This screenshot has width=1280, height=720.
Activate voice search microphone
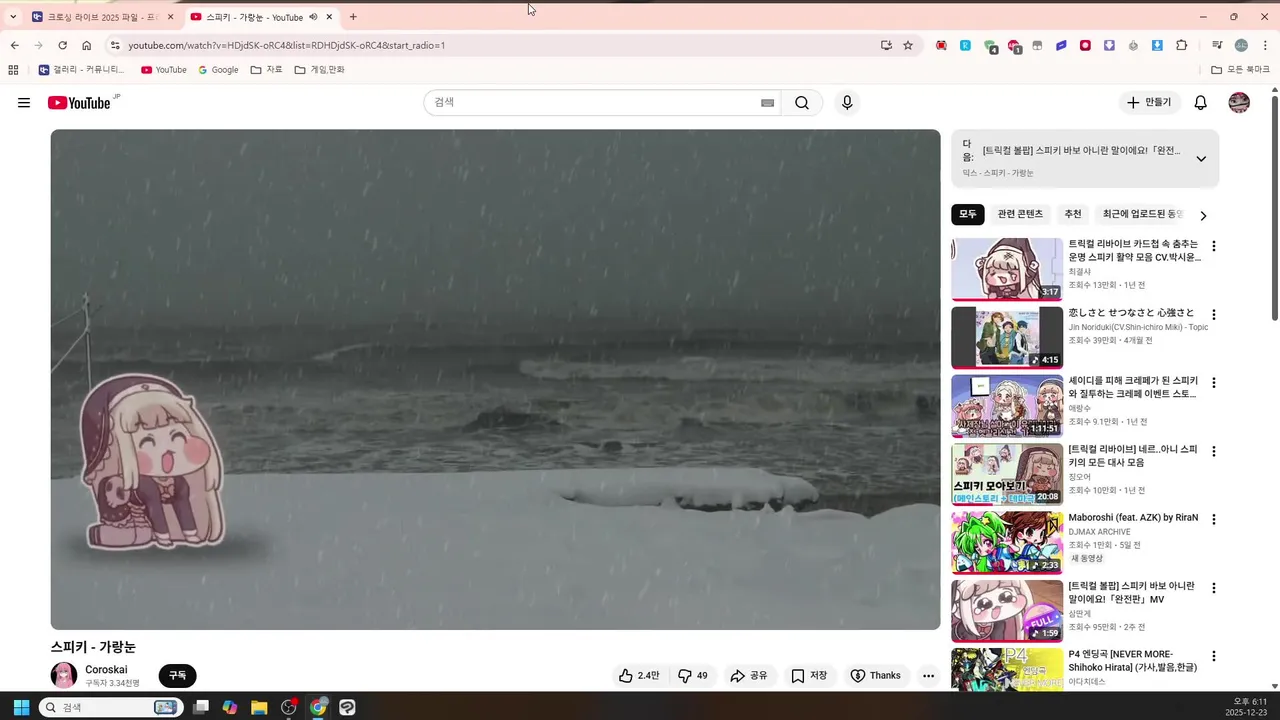coord(847,103)
